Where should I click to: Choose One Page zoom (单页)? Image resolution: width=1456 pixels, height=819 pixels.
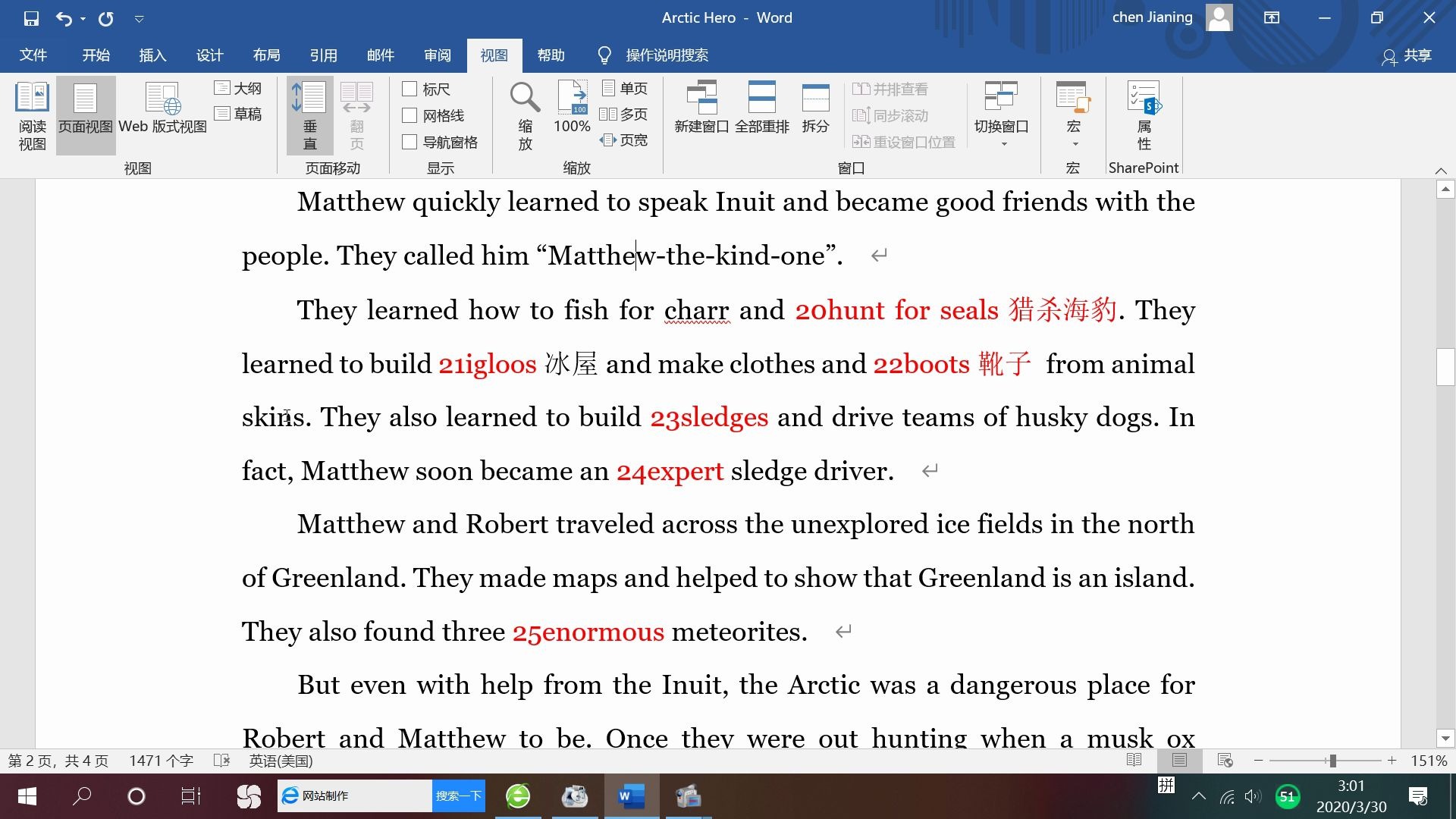[625, 89]
